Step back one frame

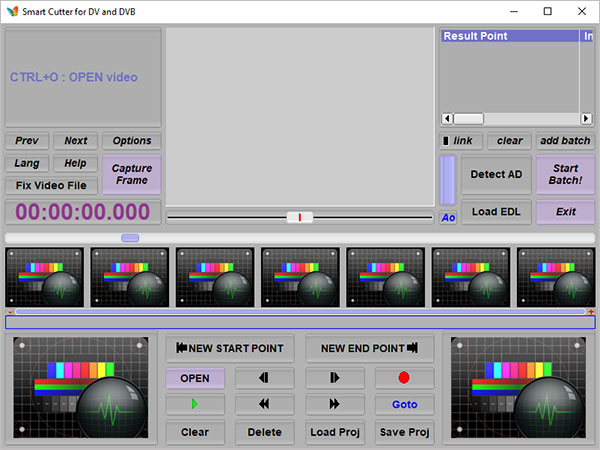point(265,379)
